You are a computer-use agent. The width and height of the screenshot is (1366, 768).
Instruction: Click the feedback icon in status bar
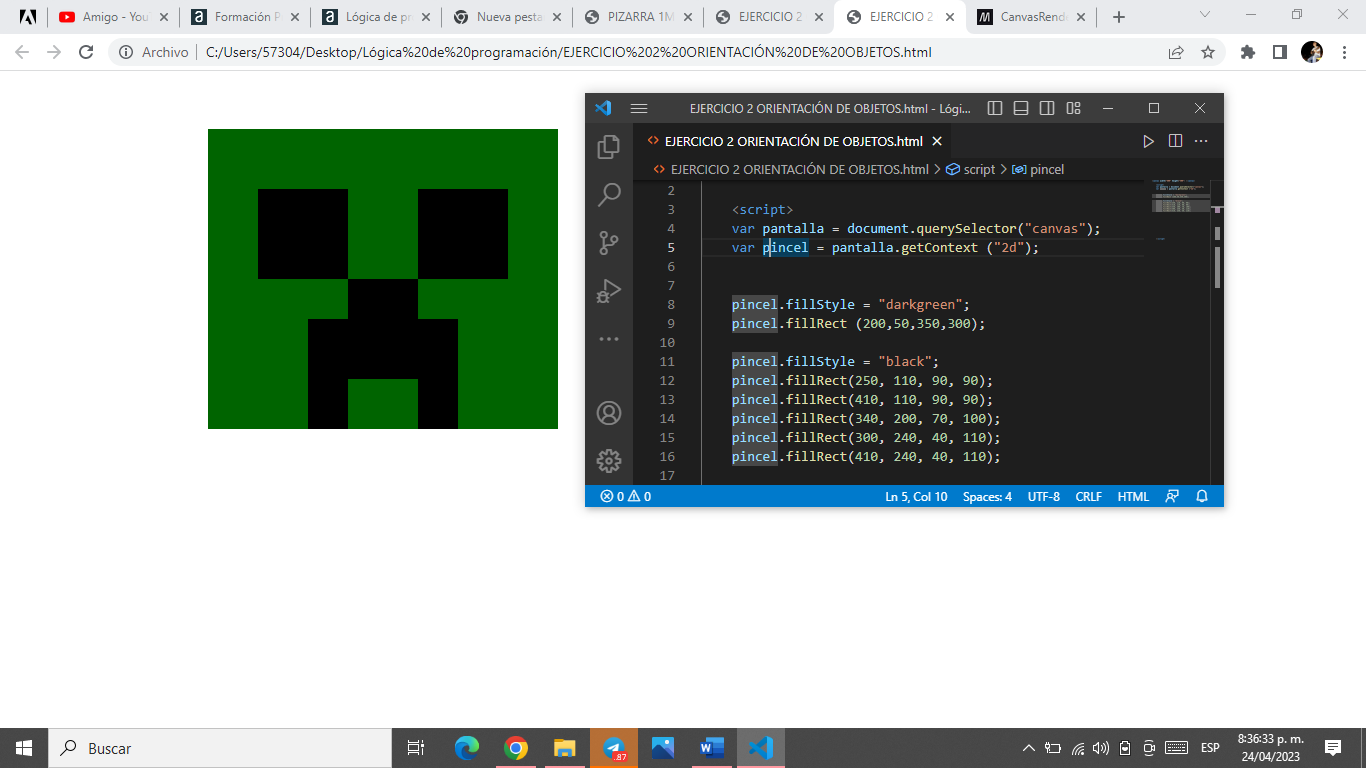[x=1172, y=496]
